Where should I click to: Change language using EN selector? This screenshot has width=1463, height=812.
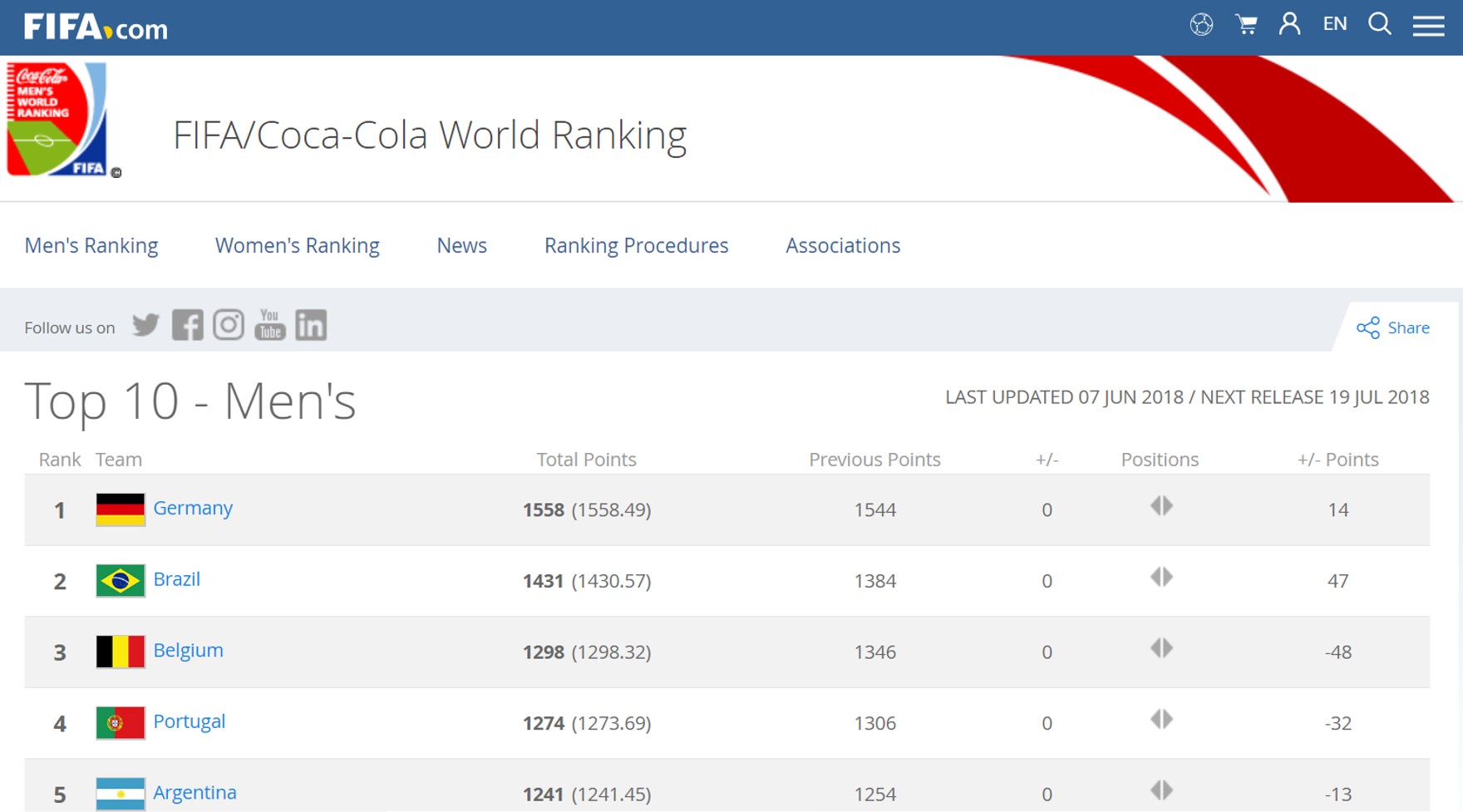click(x=1334, y=24)
